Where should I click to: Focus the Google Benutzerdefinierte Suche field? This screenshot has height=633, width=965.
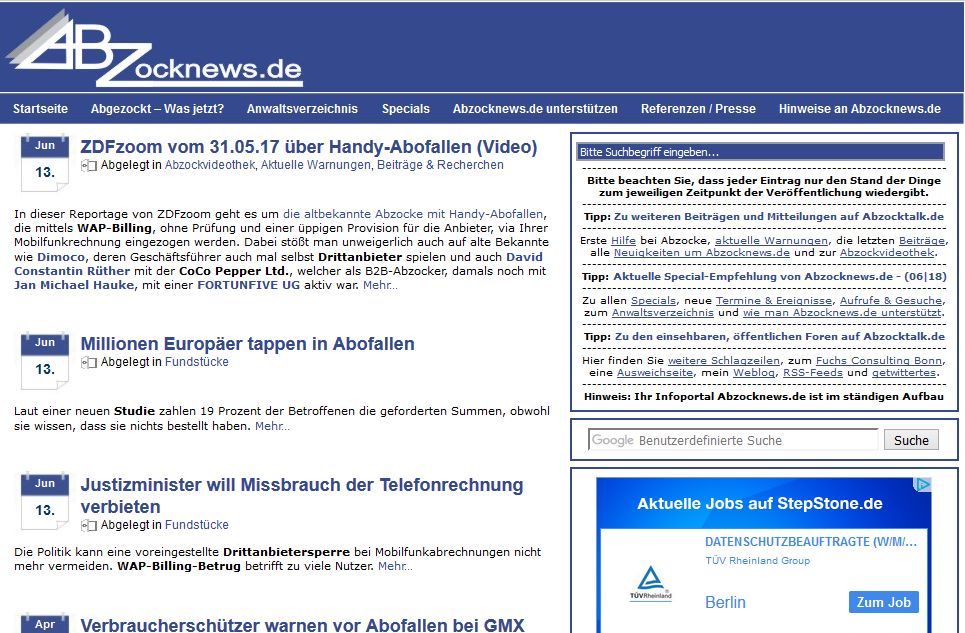tap(733, 440)
